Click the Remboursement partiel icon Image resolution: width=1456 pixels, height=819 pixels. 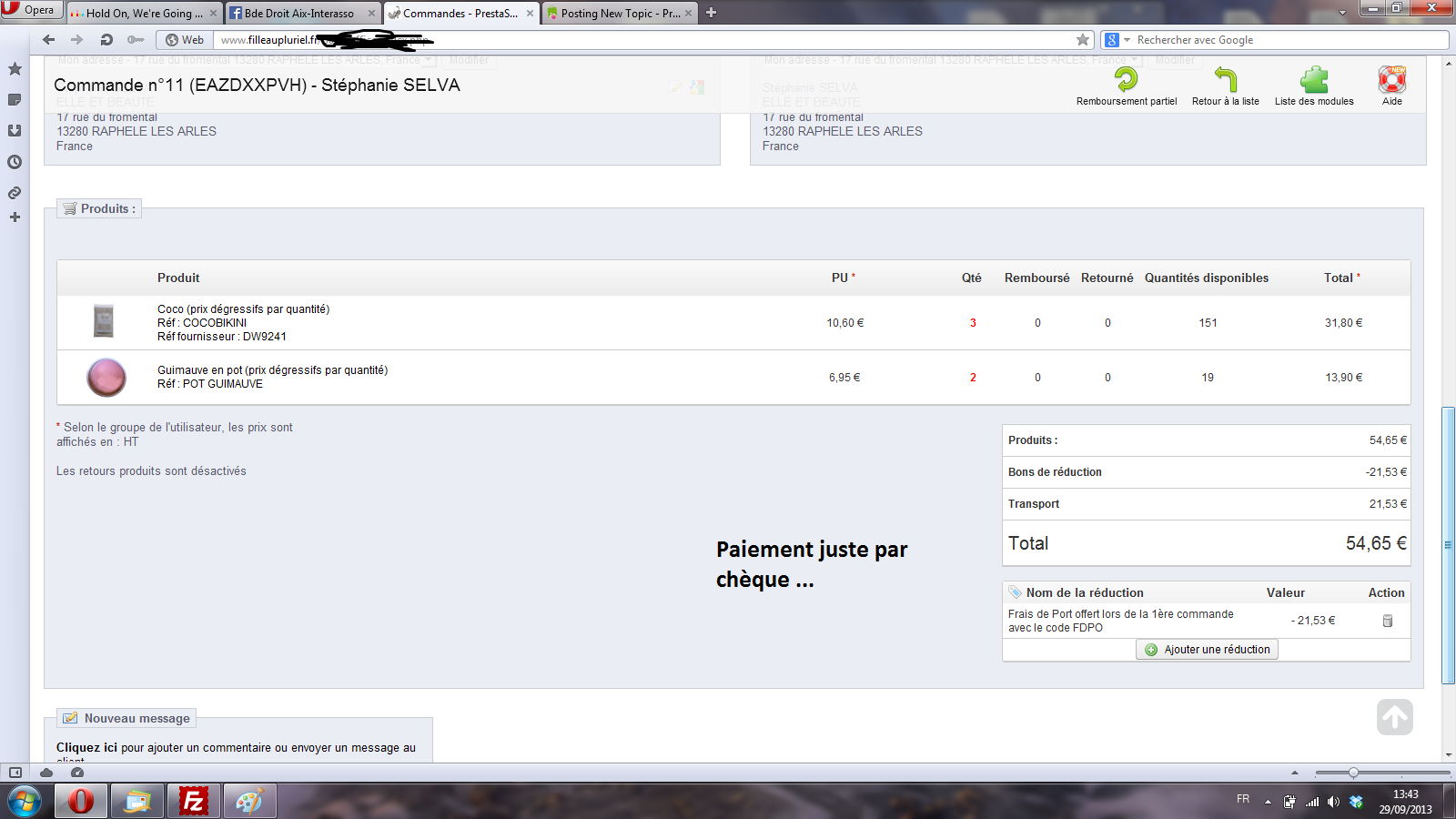pos(1127,79)
